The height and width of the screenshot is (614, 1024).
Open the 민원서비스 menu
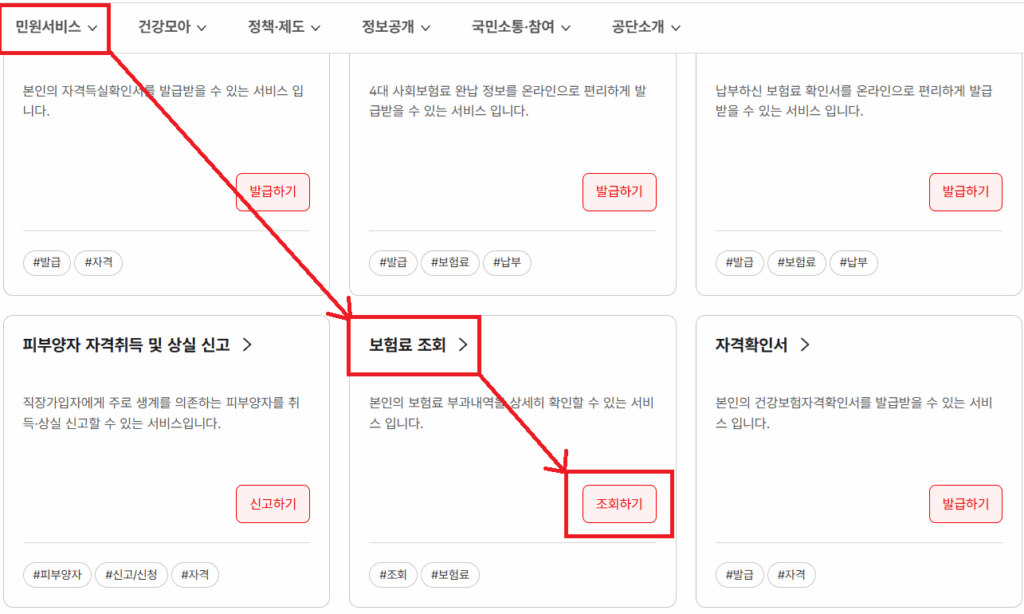coord(56,27)
